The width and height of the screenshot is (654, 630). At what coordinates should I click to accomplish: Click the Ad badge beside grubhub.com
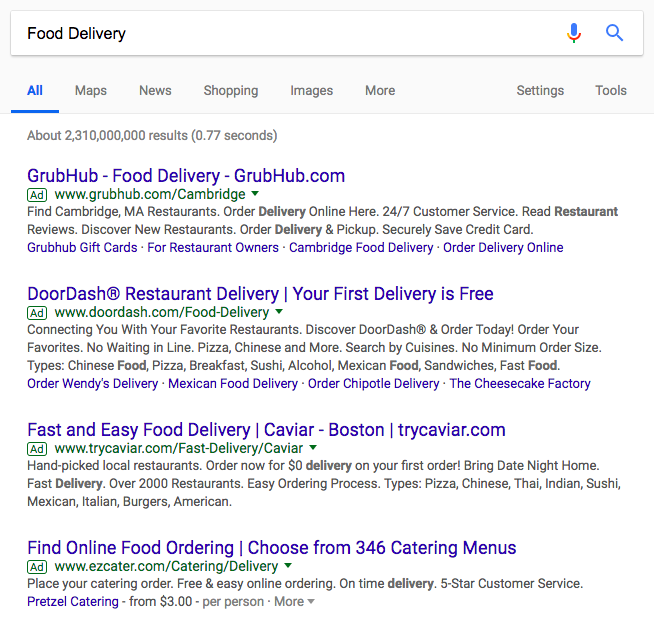click(37, 194)
